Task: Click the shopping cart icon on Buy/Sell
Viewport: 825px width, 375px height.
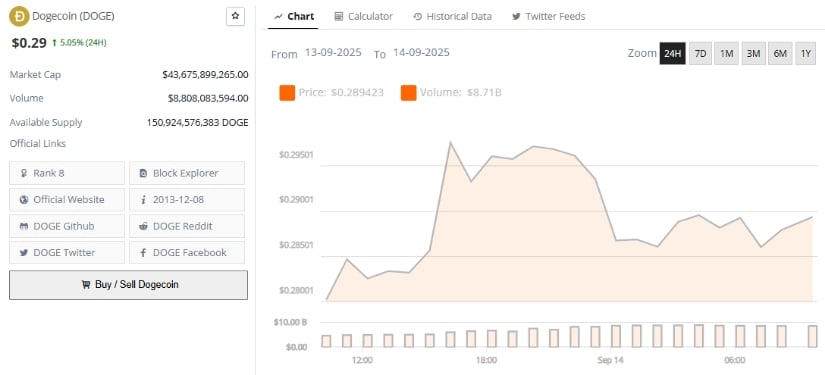Action: [x=86, y=285]
